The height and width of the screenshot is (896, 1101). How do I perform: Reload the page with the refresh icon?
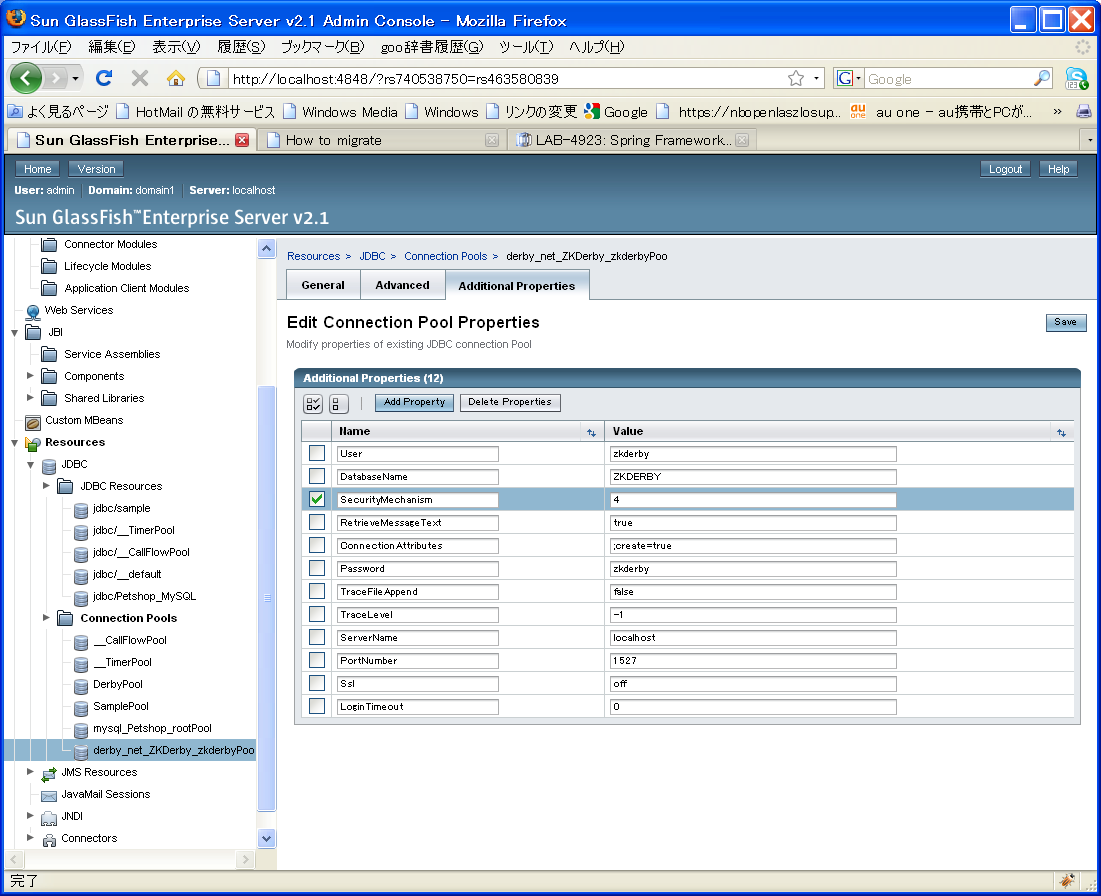104,78
